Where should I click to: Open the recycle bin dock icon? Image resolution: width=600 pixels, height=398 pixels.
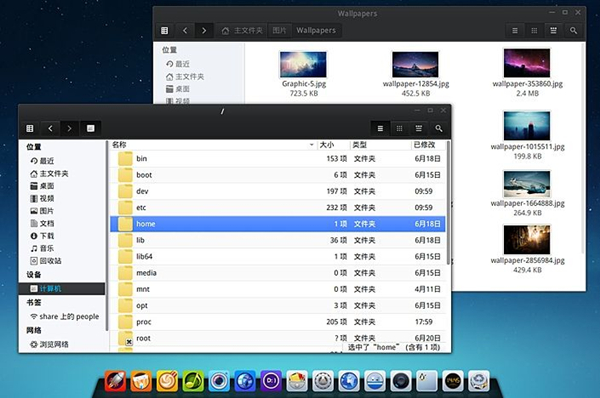tap(479, 382)
